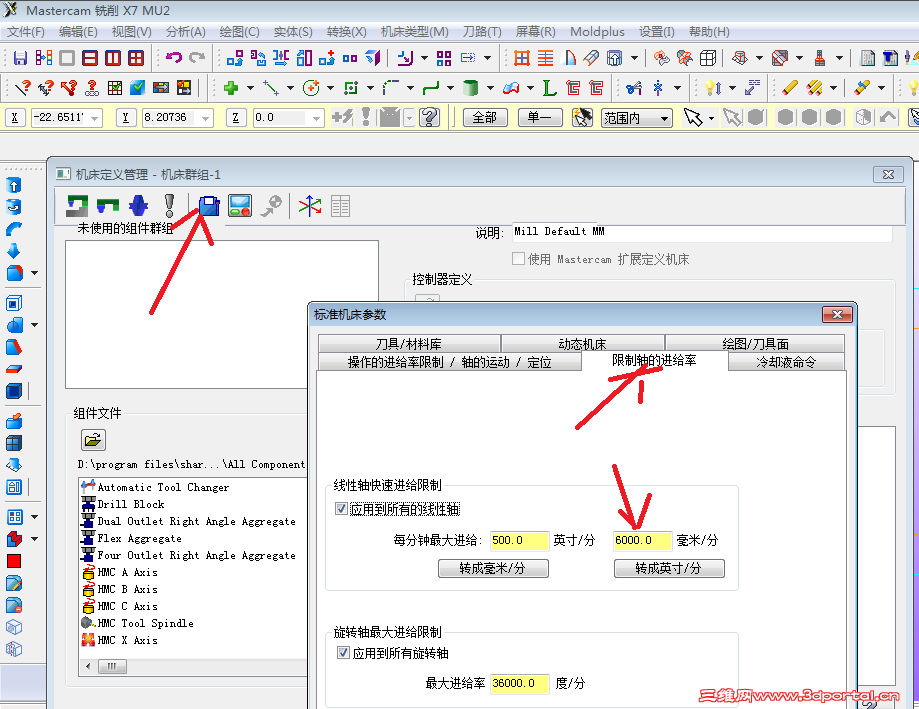Click the question mark help icon beside Z field
This screenshot has width=919, height=709.
coord(429,117)
